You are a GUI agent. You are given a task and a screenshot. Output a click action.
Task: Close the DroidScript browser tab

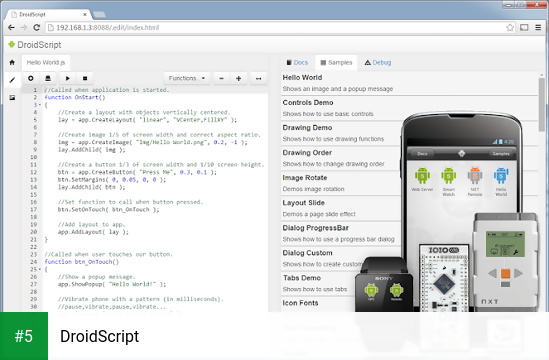[85, 14]
